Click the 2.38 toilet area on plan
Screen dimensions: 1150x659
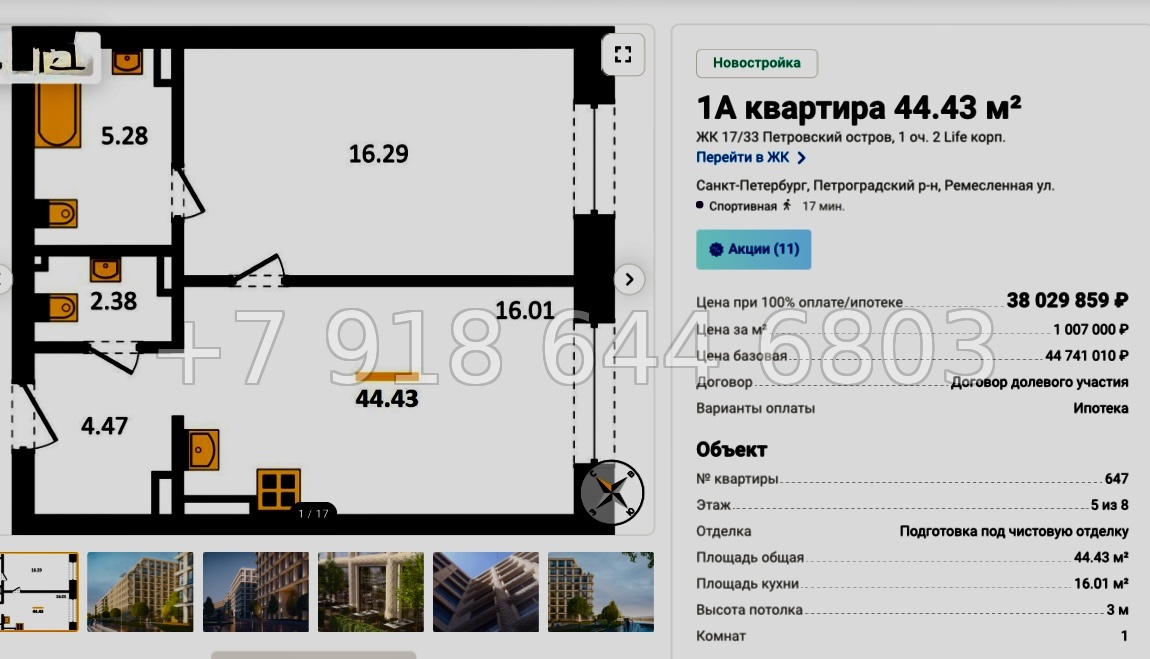pyautogui.click(x=114, y=301)
